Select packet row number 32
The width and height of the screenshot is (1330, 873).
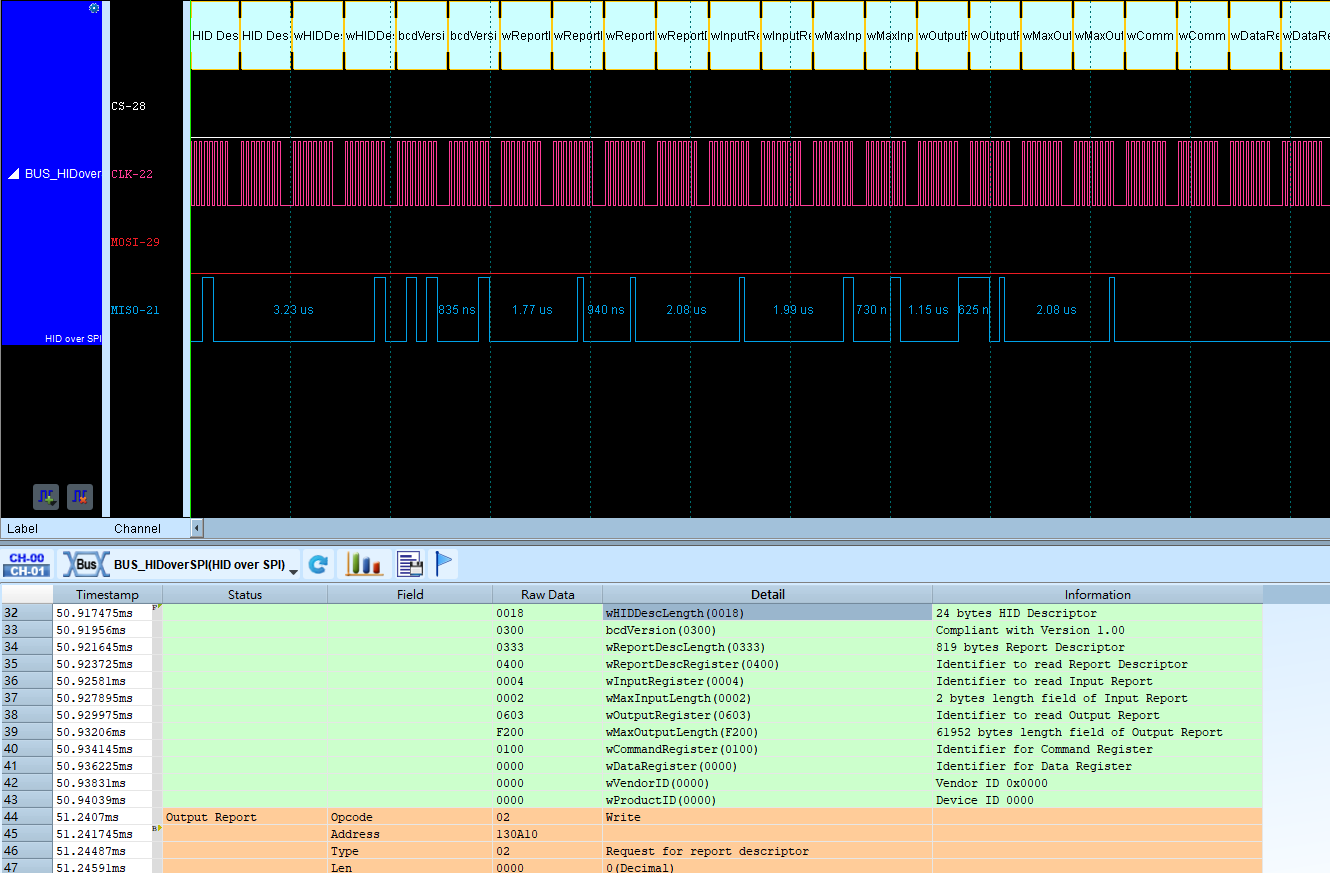point(26,613)
